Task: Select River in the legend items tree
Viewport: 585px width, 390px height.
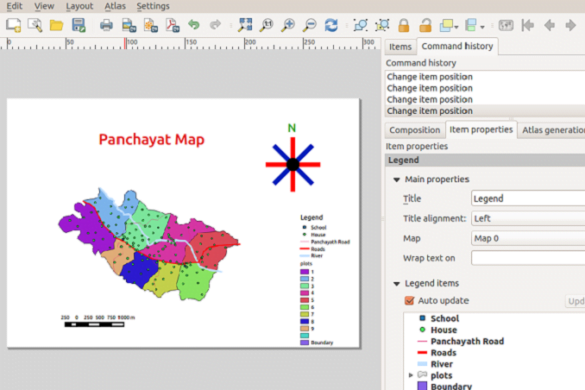Action: pos(442,364)
